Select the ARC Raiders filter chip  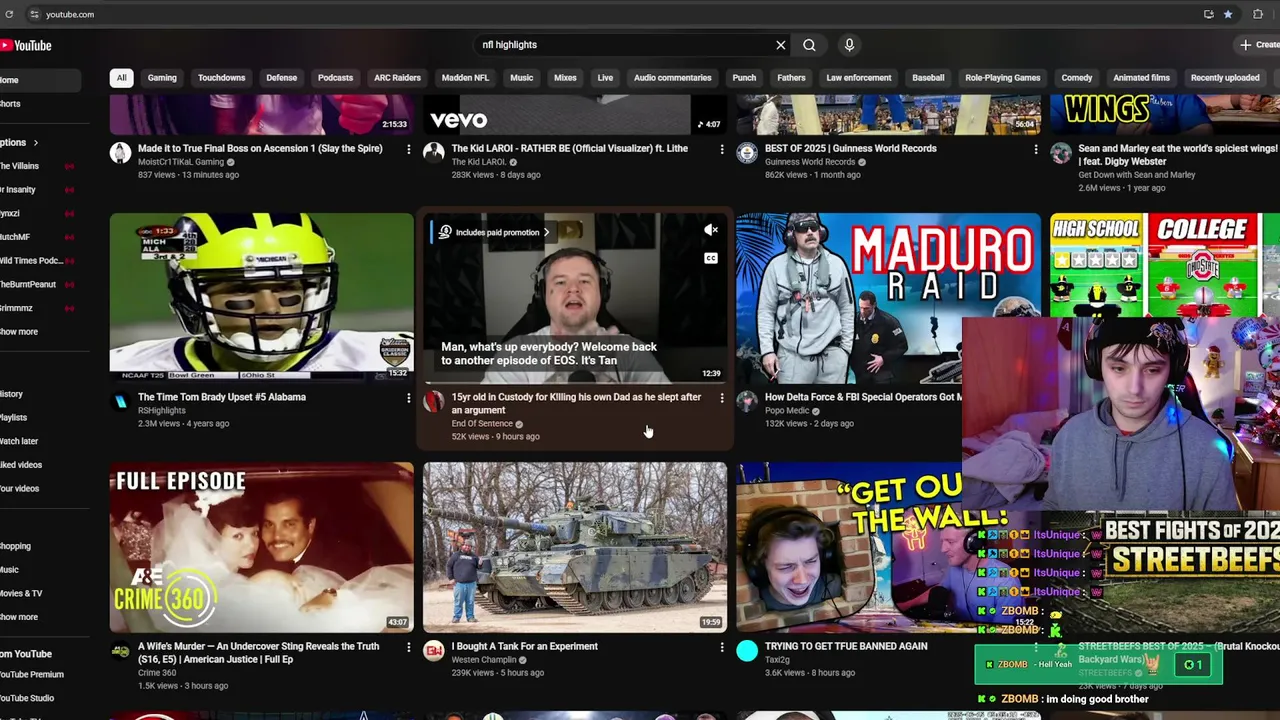tap(397, 78)
